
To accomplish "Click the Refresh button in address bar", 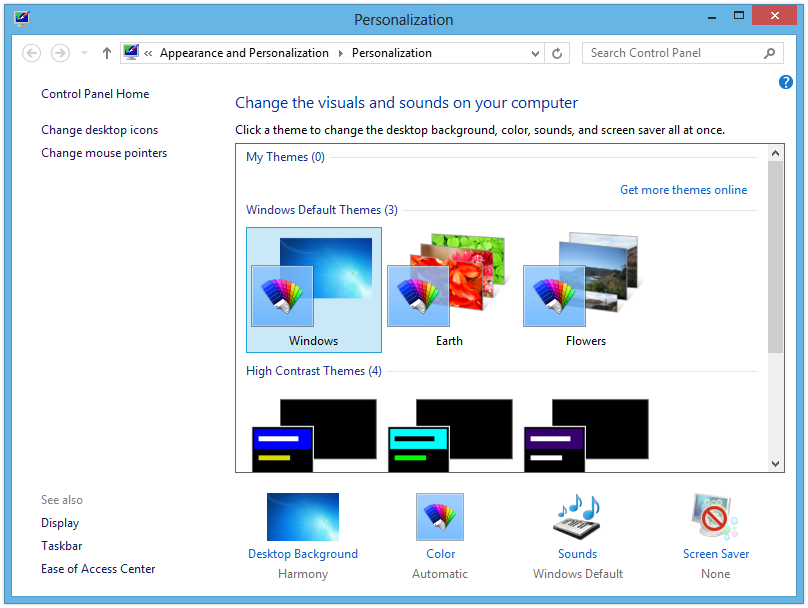I will point(558,53).
